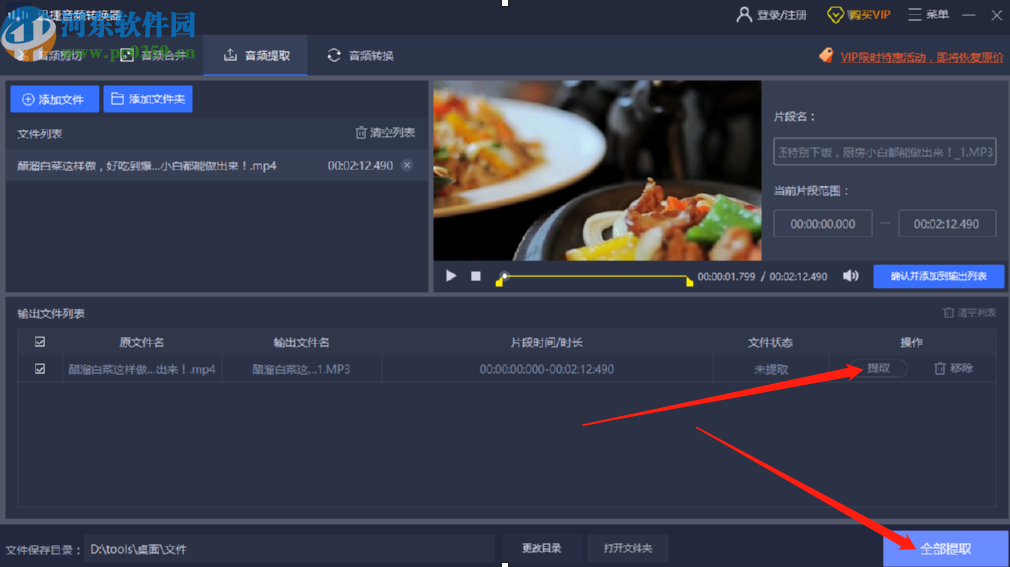Click the 购买VIP button
The image size is (1010, 567).
pos(859,14)
